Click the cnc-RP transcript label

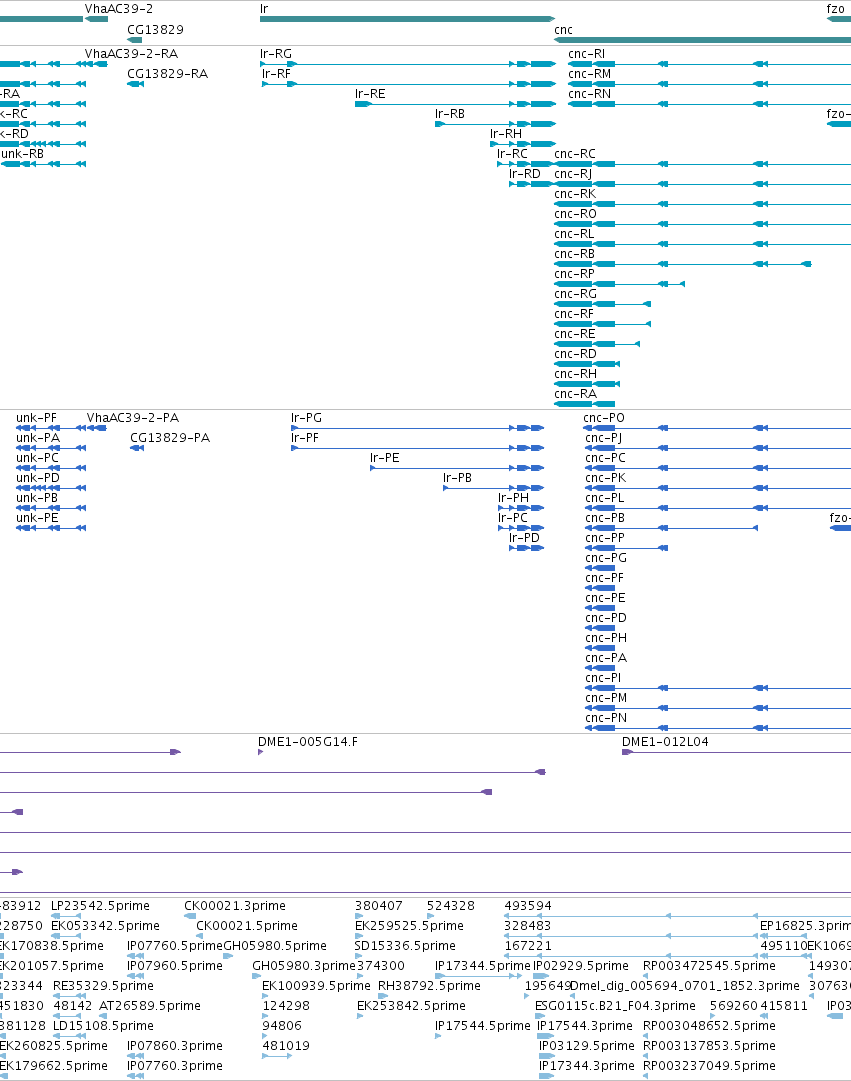coord(574,274)
